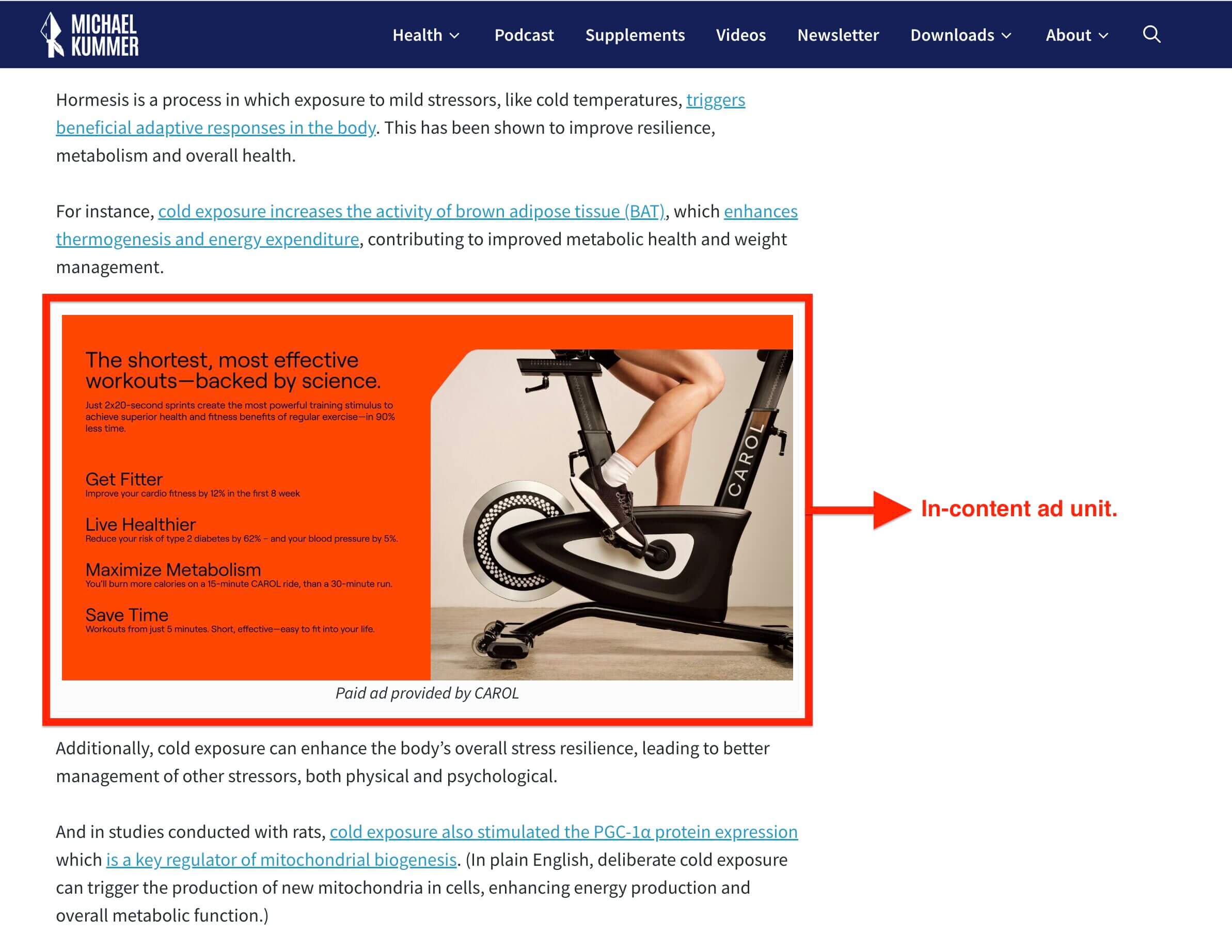The height and width of the screenshot is (952, 1232).
Task: Open the Michael Kummer site logo
Action: tap(89, 34)
